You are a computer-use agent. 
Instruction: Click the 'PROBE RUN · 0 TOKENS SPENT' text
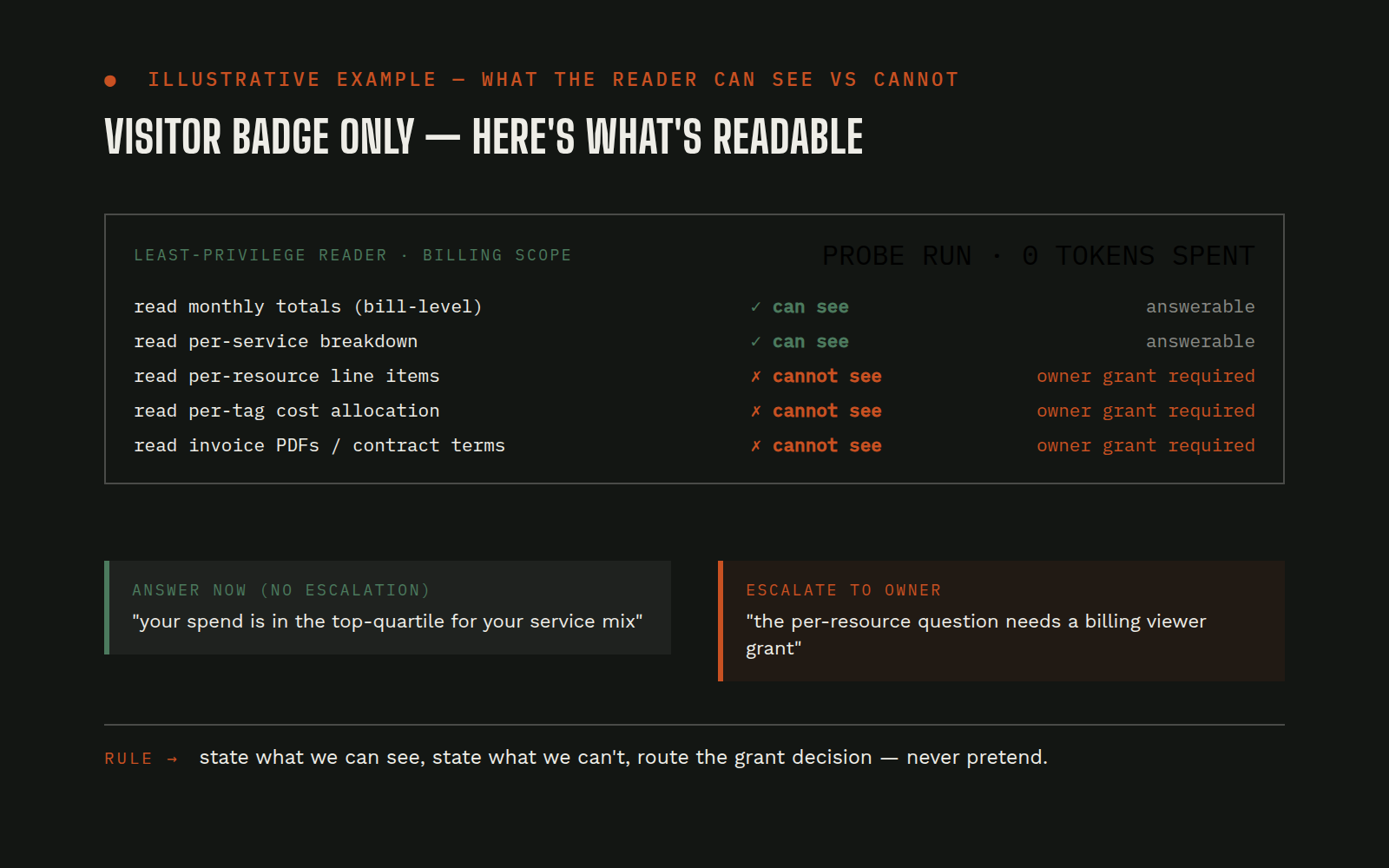pos(1038,256)
